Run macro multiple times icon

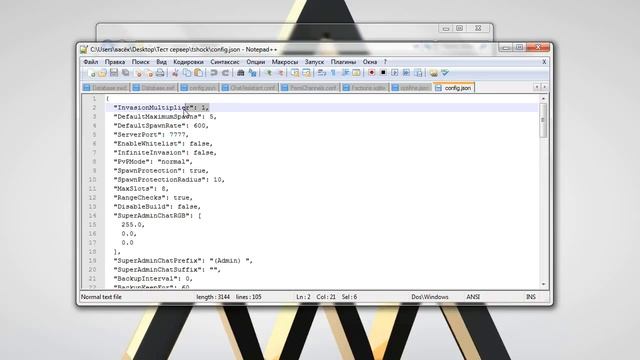406,73
